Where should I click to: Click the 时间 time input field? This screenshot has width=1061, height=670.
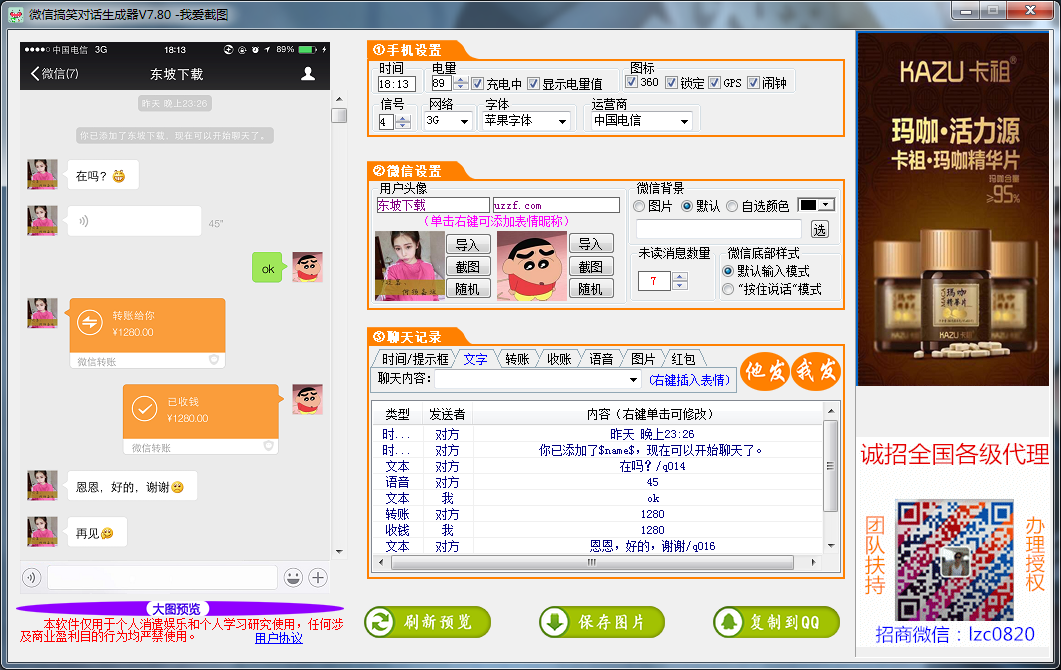coord(396,84)
